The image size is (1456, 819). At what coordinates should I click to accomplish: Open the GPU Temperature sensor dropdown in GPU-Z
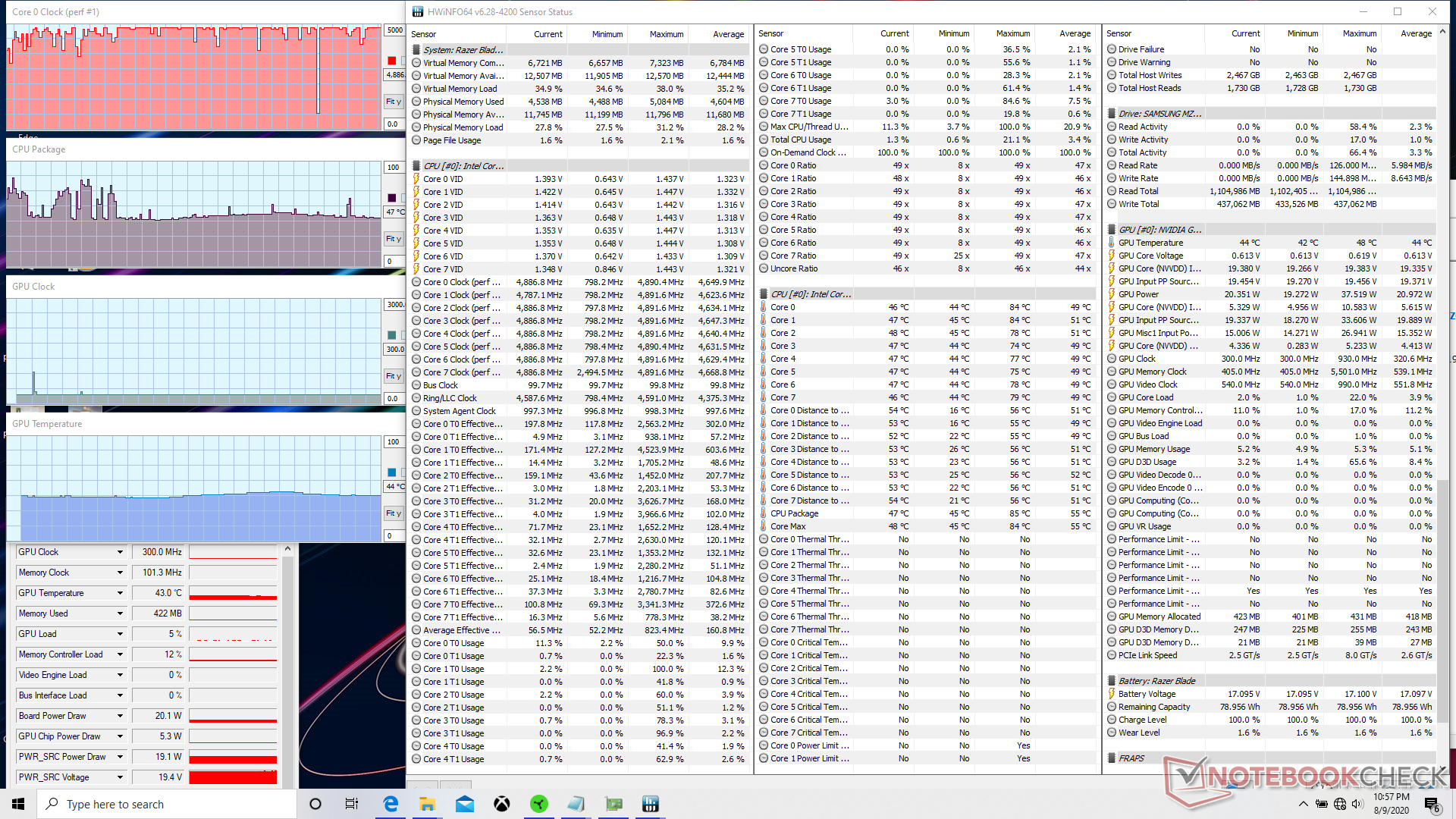pos(120,593)
